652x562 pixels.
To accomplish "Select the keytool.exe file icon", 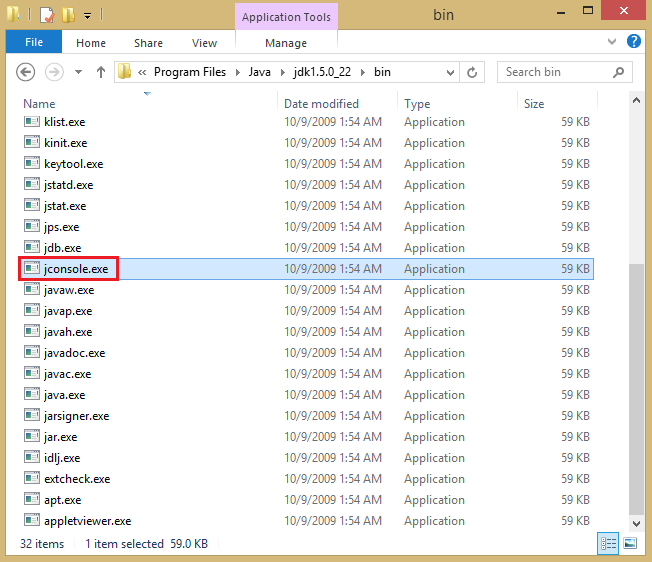I will click(x=32, y=163).
